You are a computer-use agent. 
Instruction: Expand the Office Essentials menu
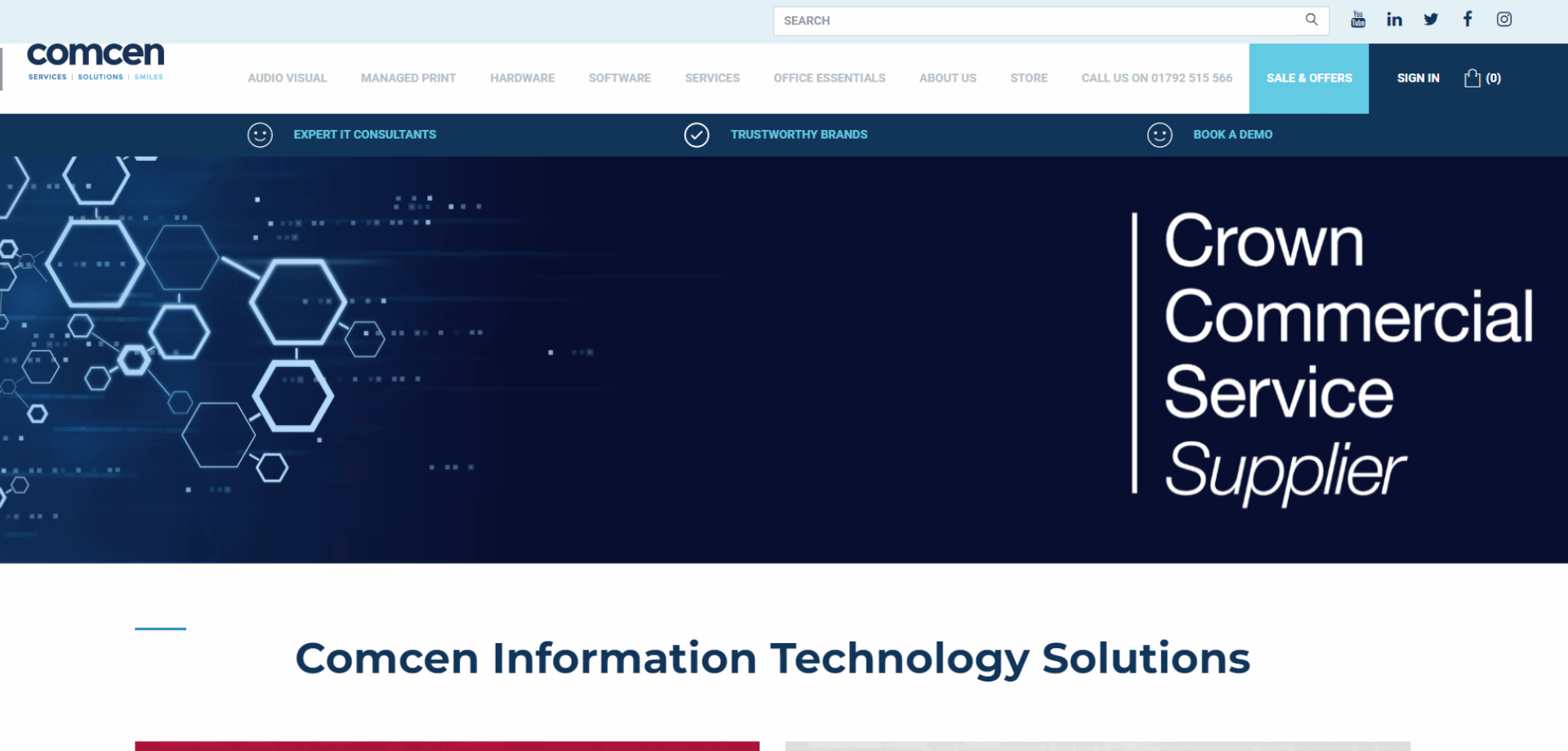[829, 78]
